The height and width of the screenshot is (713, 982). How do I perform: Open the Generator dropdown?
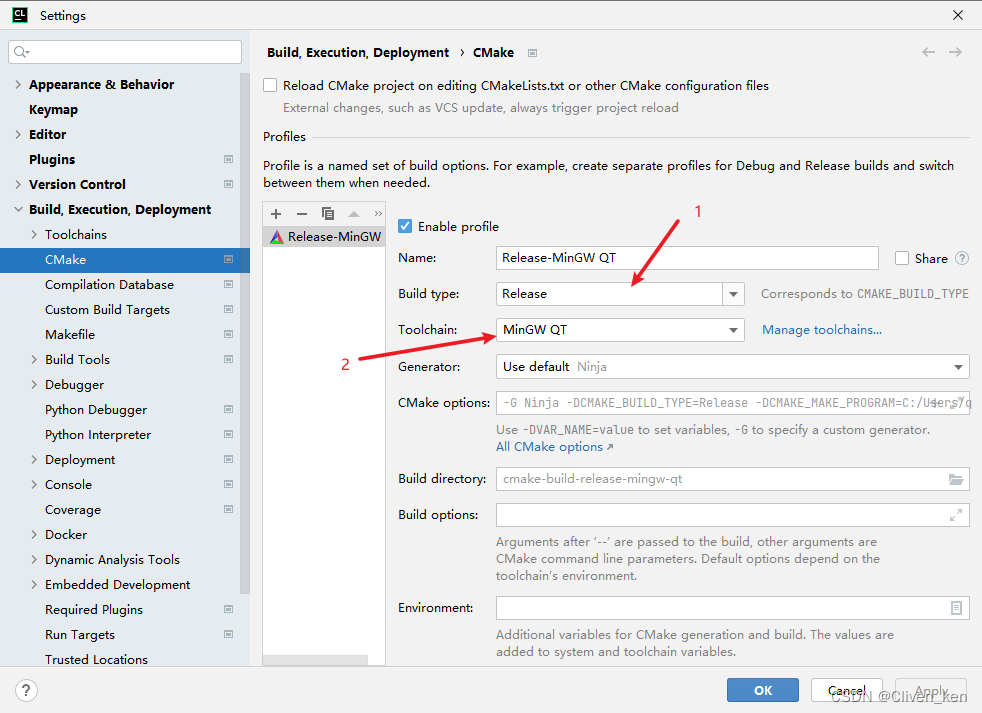coord(958,367)
